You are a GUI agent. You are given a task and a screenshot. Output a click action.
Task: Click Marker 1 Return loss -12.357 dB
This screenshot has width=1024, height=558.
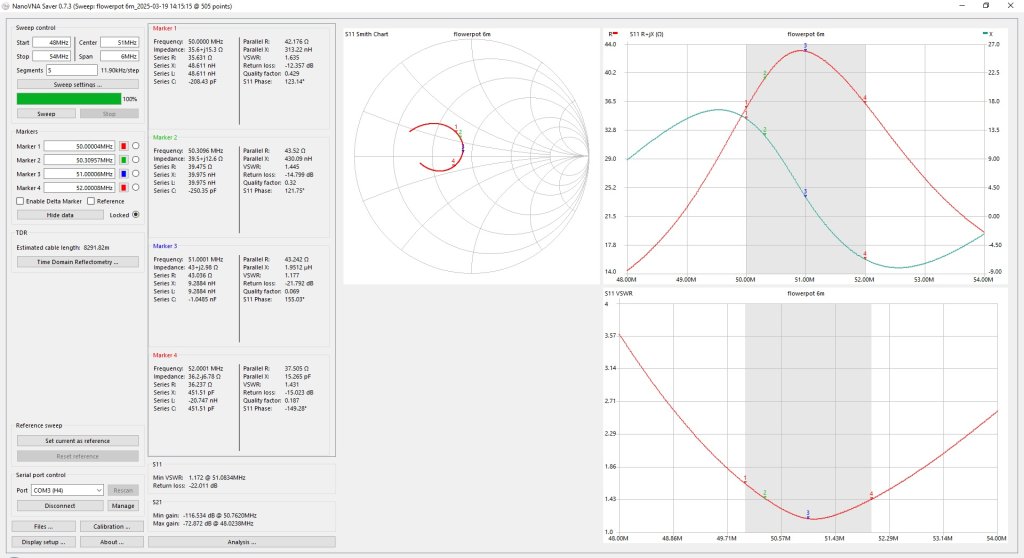tap(299, 65)
